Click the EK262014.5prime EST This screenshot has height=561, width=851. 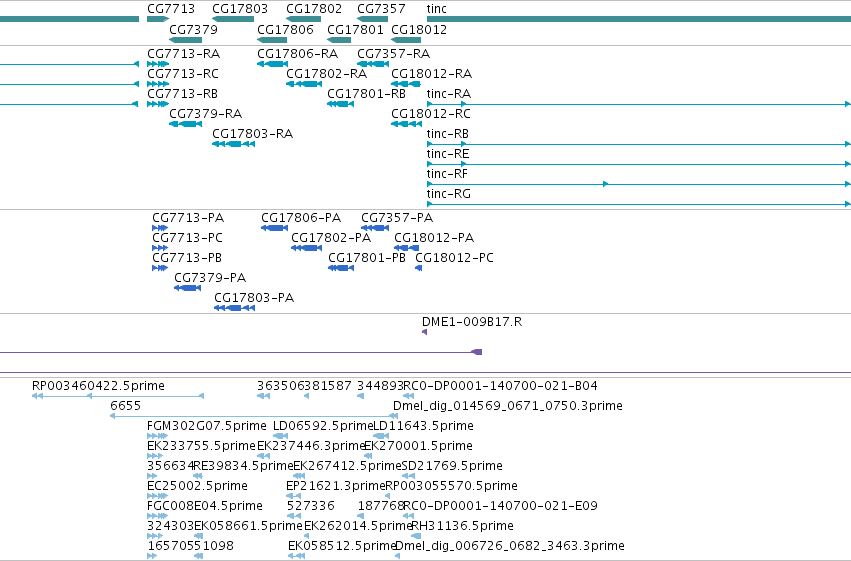(358, 526)
